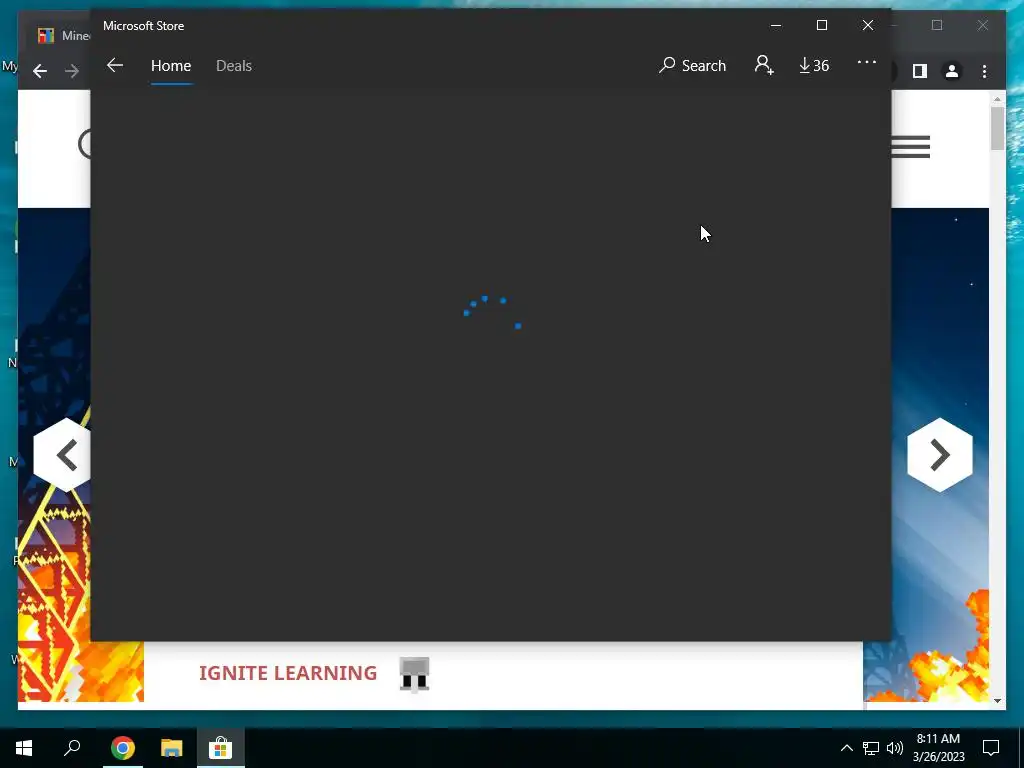Close the Microsoft Store window
Screen dimensions: 1024x768
point(867,25)
